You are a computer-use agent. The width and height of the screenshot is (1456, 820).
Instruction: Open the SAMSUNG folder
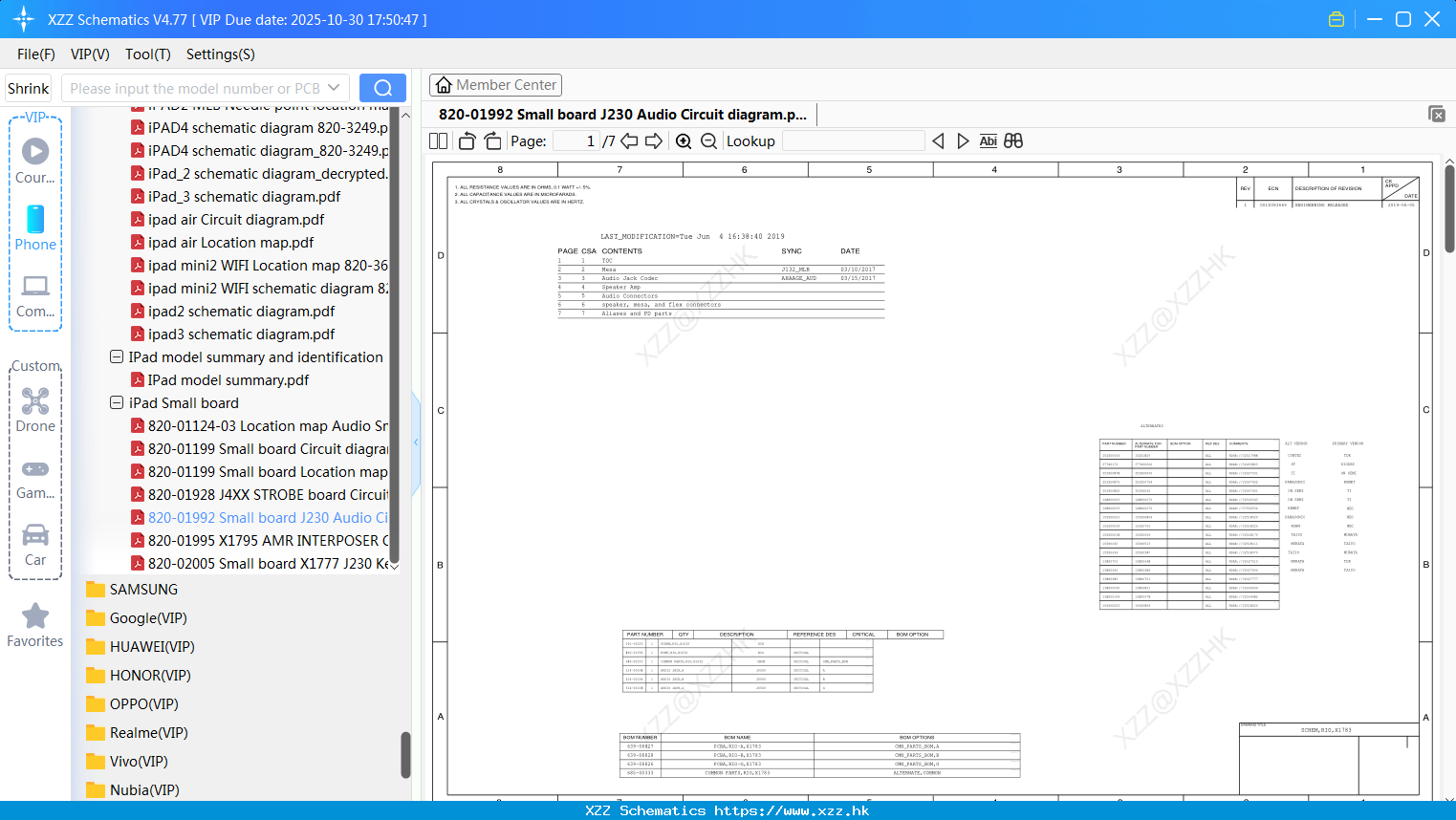coord(132,589)
